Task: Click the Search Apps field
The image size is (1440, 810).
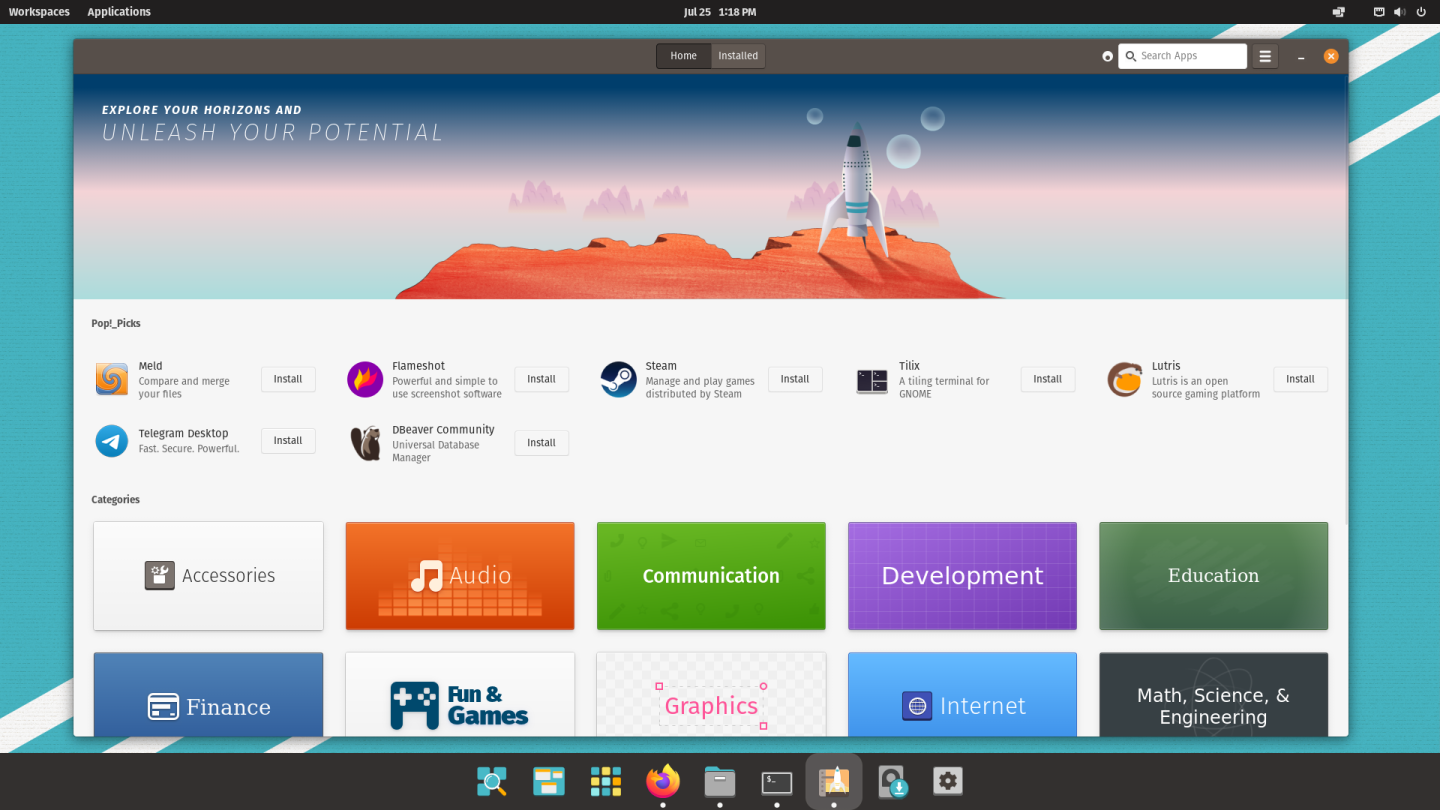Action: 1182,56
